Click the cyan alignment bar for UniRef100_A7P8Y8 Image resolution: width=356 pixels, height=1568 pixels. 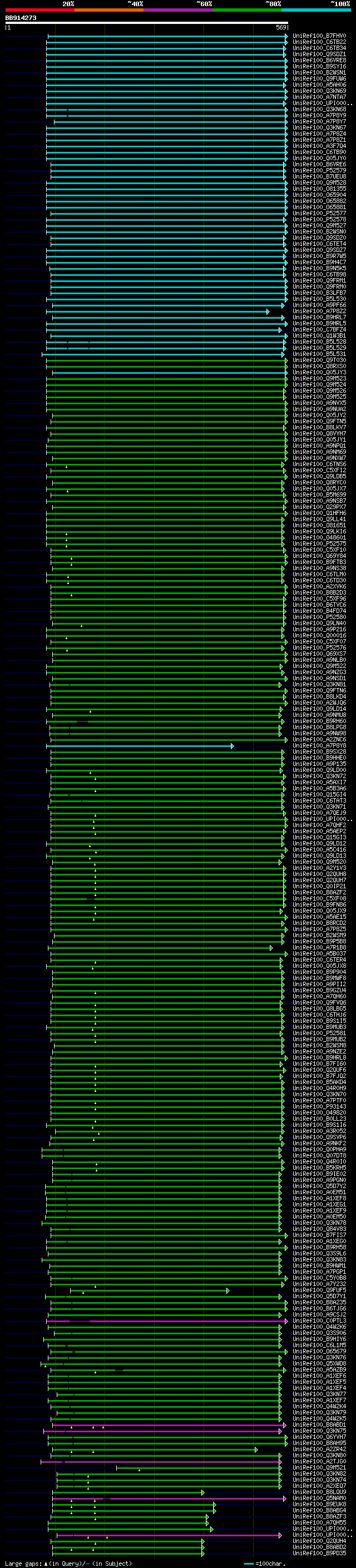(x=140, y=746)
